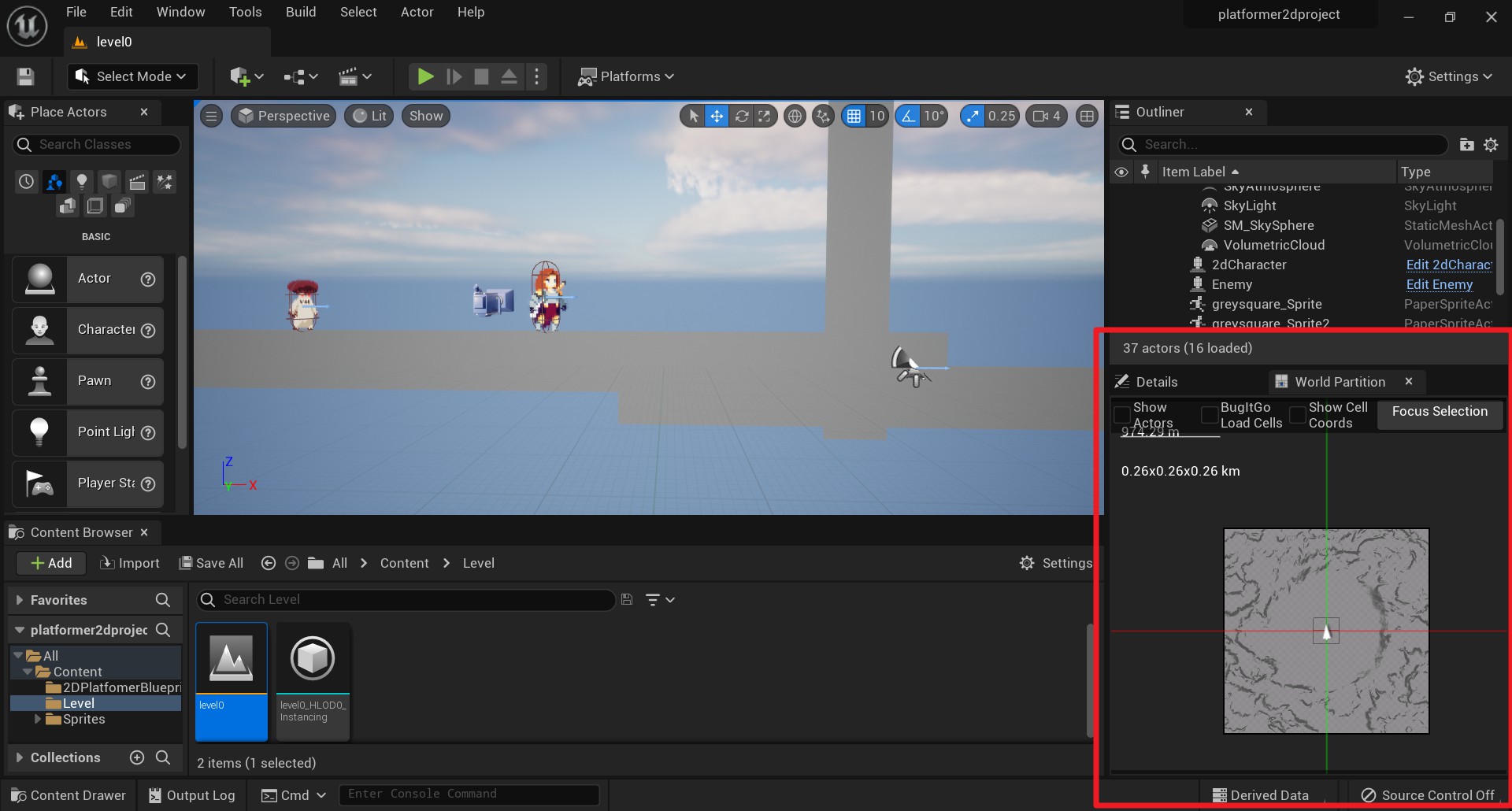
Task: Click the Skip frame playback button
Action: point(454,76)
